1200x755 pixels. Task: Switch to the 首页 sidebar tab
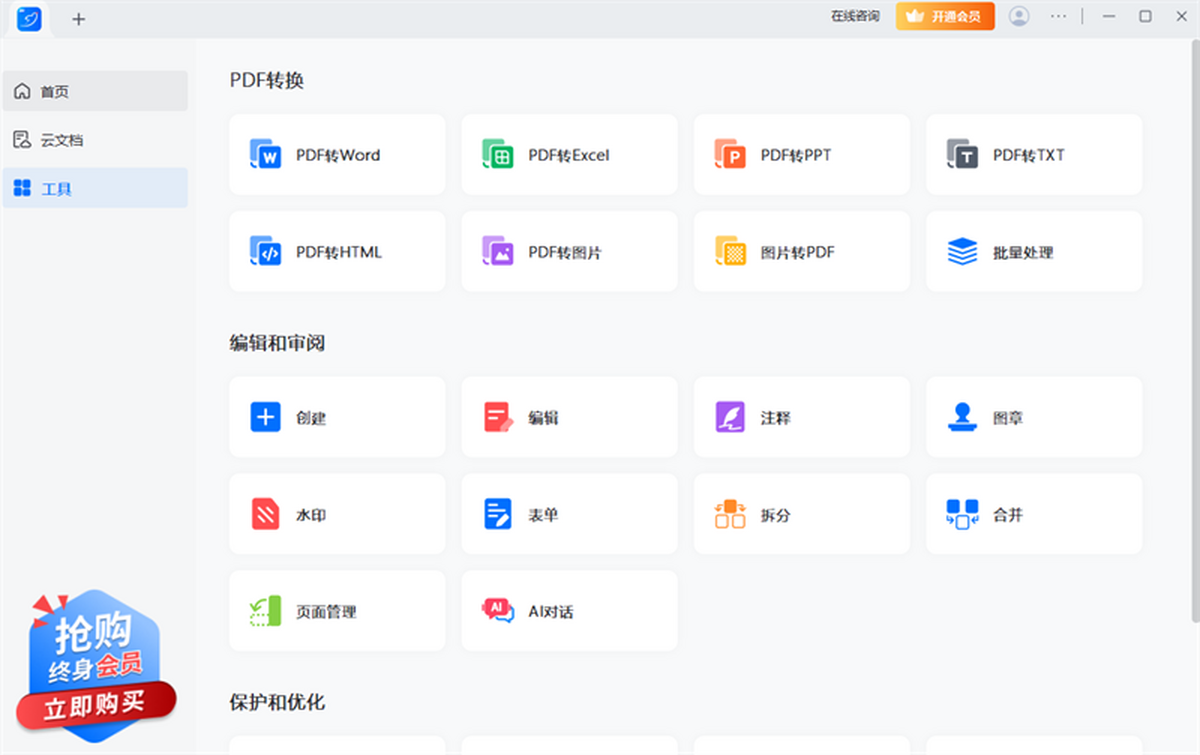(x=95, y=91)
